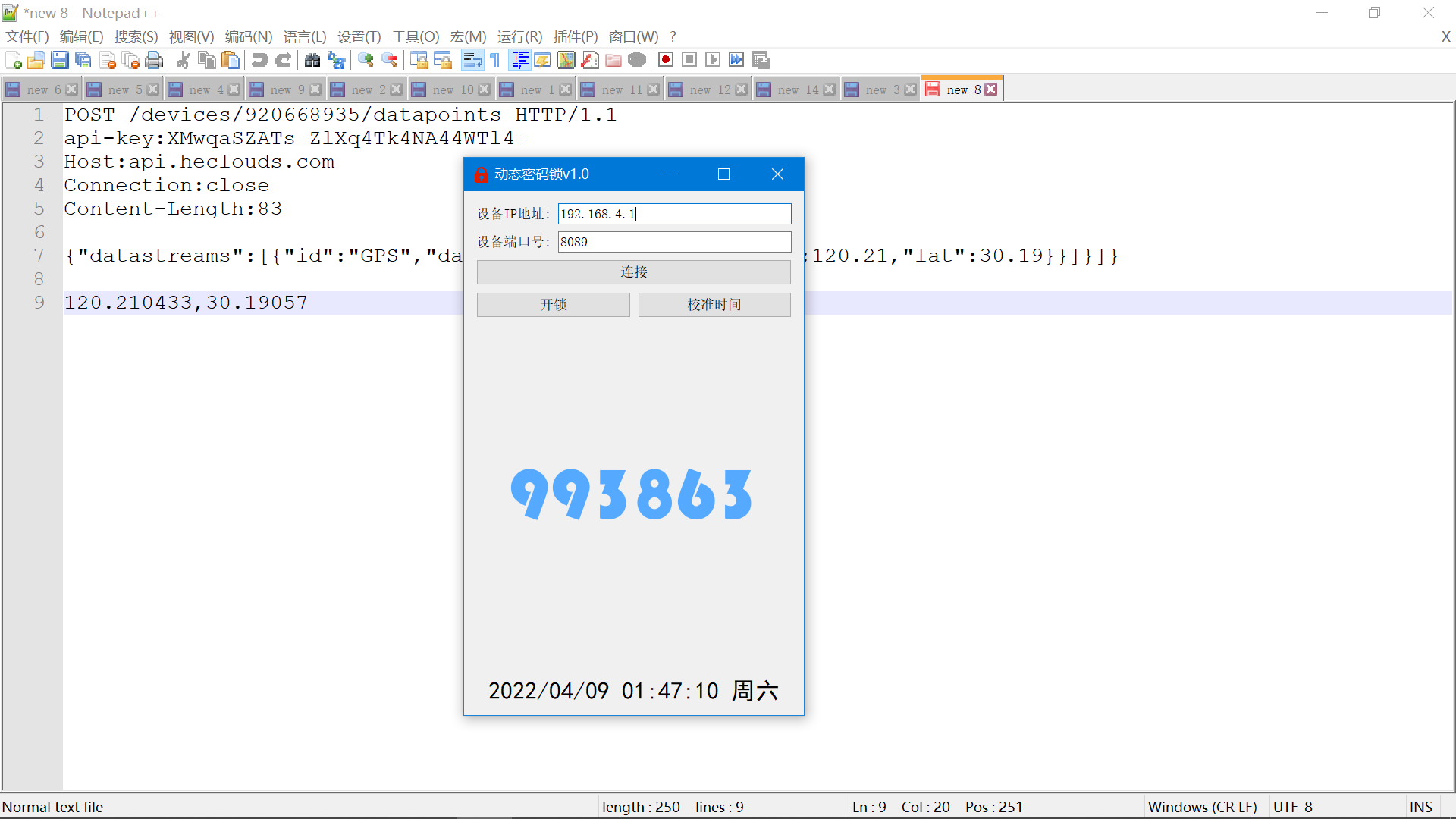Toggle the indent guide toolbar button

tap(520, 60)
